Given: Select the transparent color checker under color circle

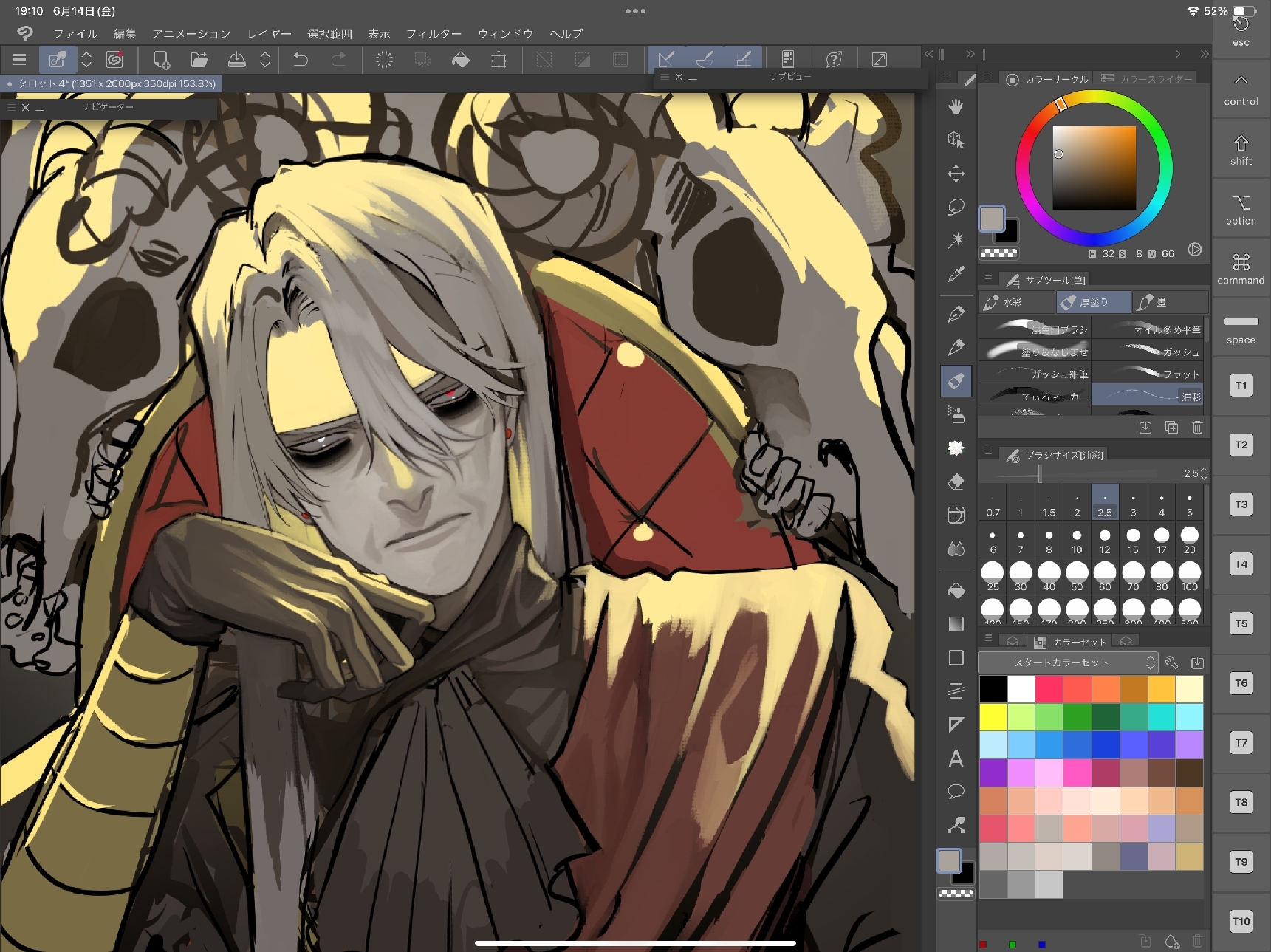Looking at the screenshot, I should click(998, 253).
